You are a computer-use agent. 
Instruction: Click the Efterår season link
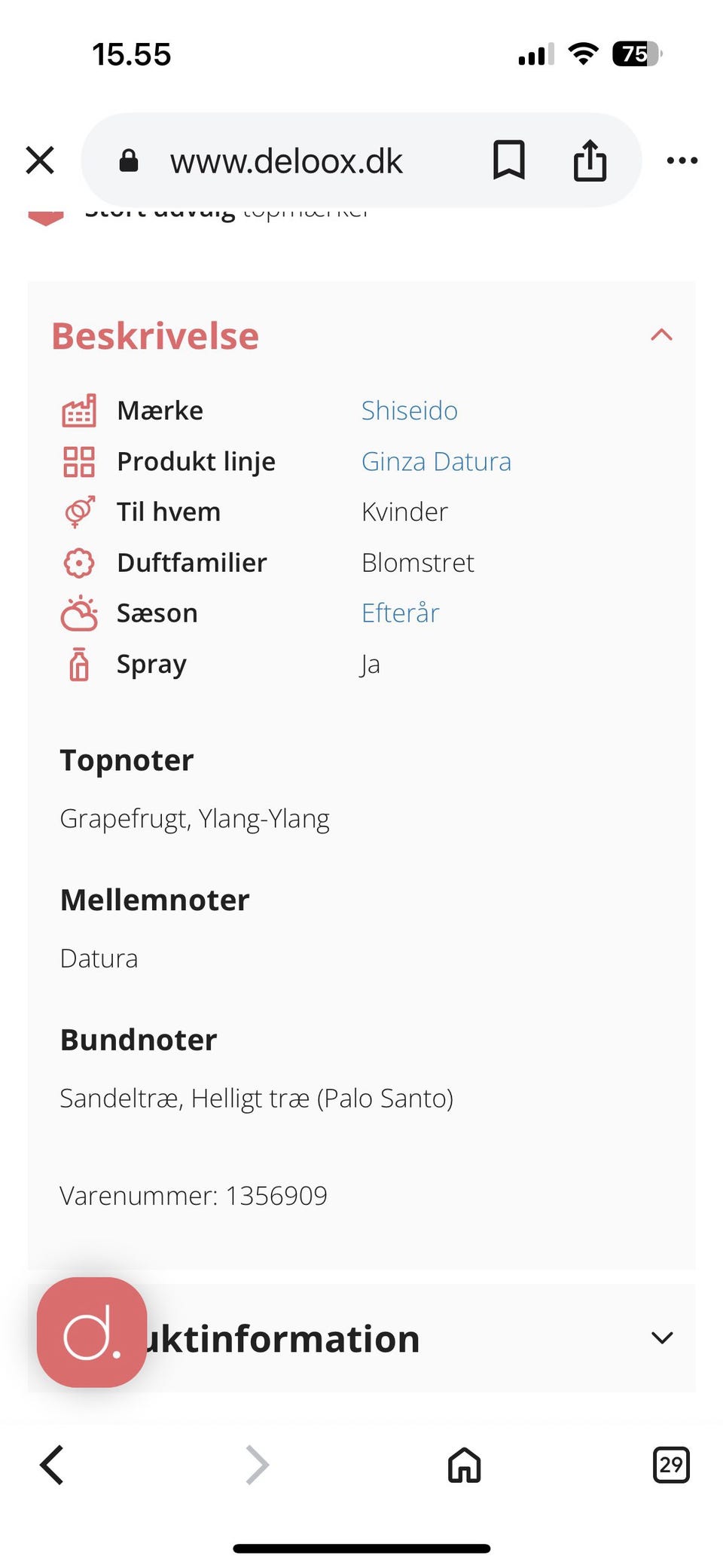coord(401,613)
